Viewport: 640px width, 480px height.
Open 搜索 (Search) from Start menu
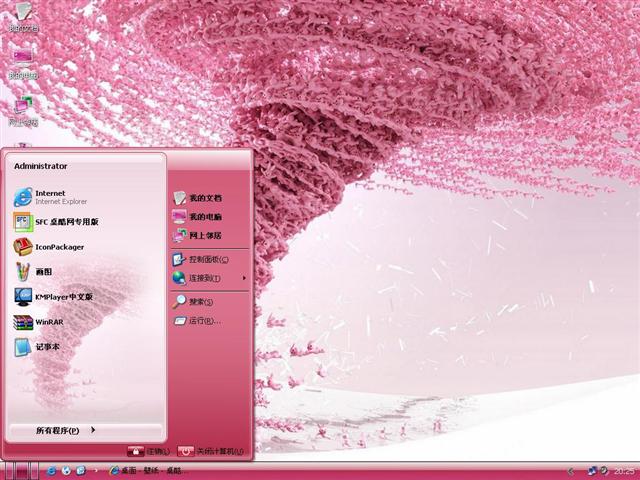click(x=198, y=301)
